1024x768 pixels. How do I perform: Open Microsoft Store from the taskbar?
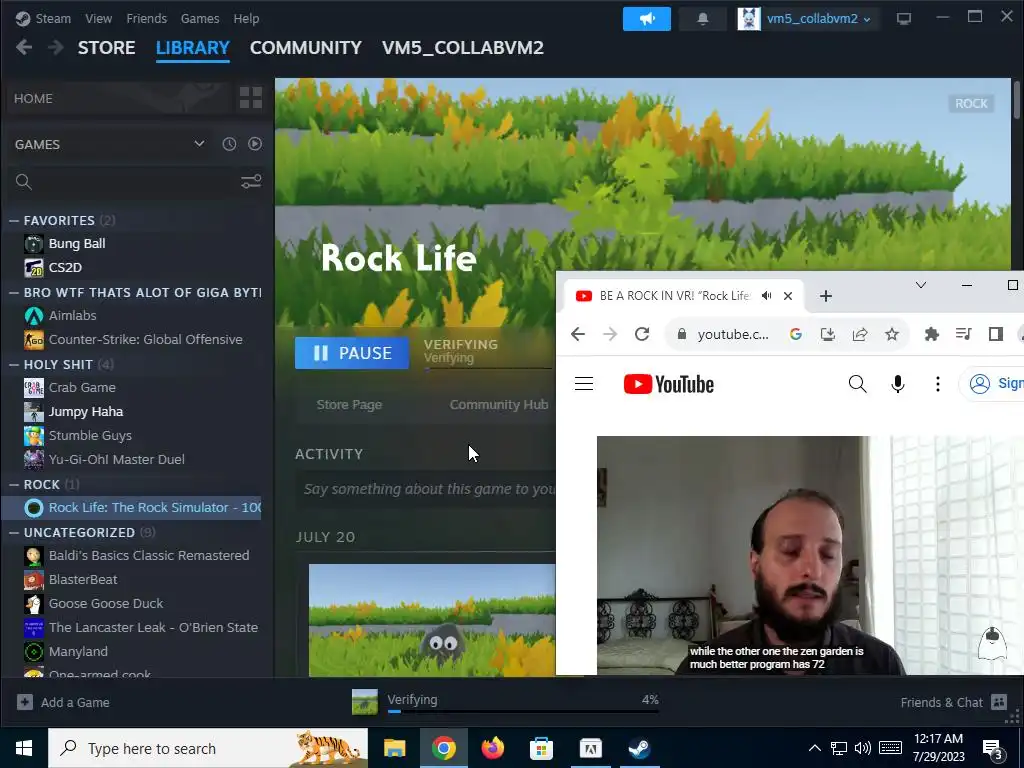click(541, 748)
